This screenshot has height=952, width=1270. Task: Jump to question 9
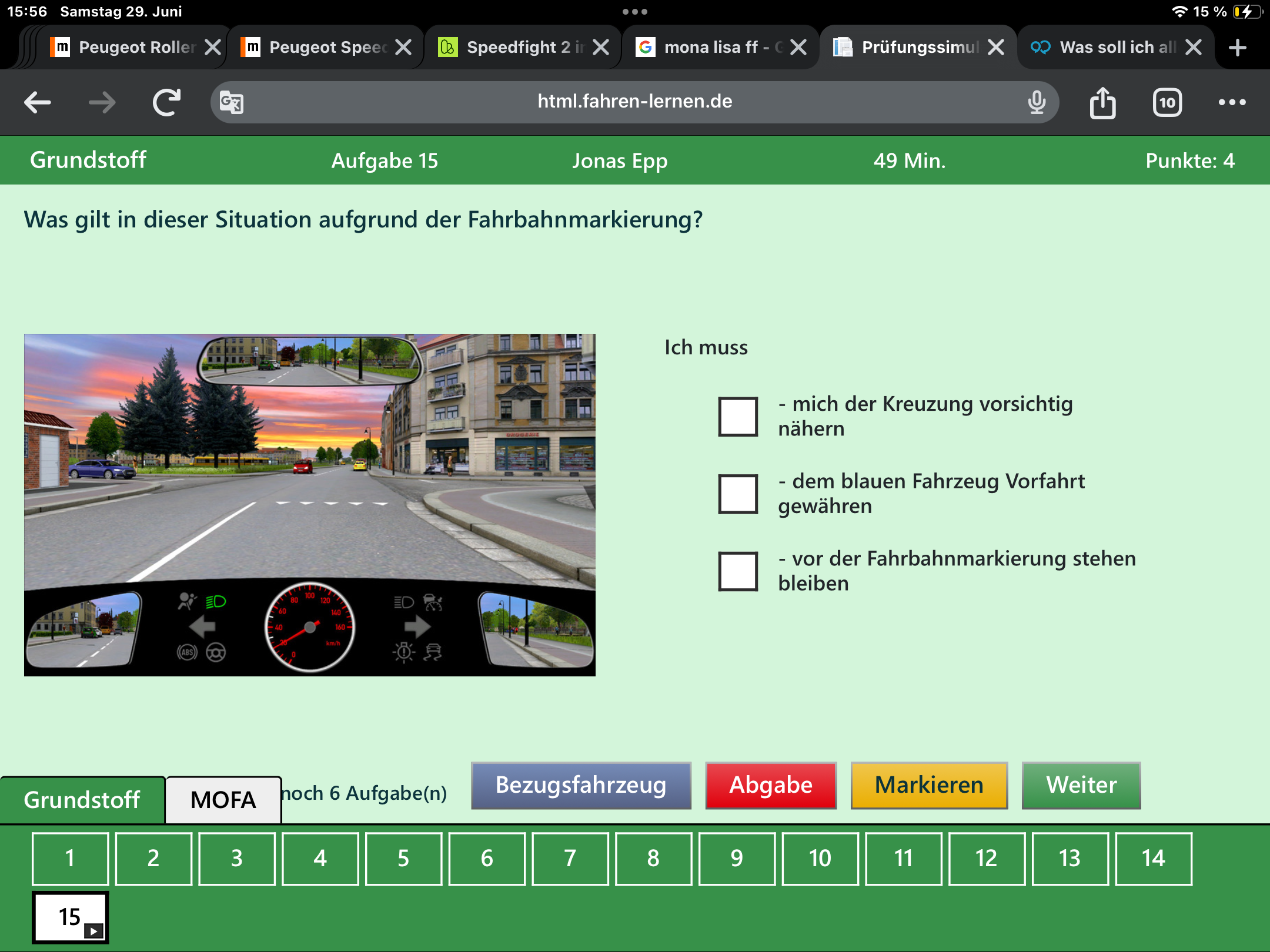737,859
